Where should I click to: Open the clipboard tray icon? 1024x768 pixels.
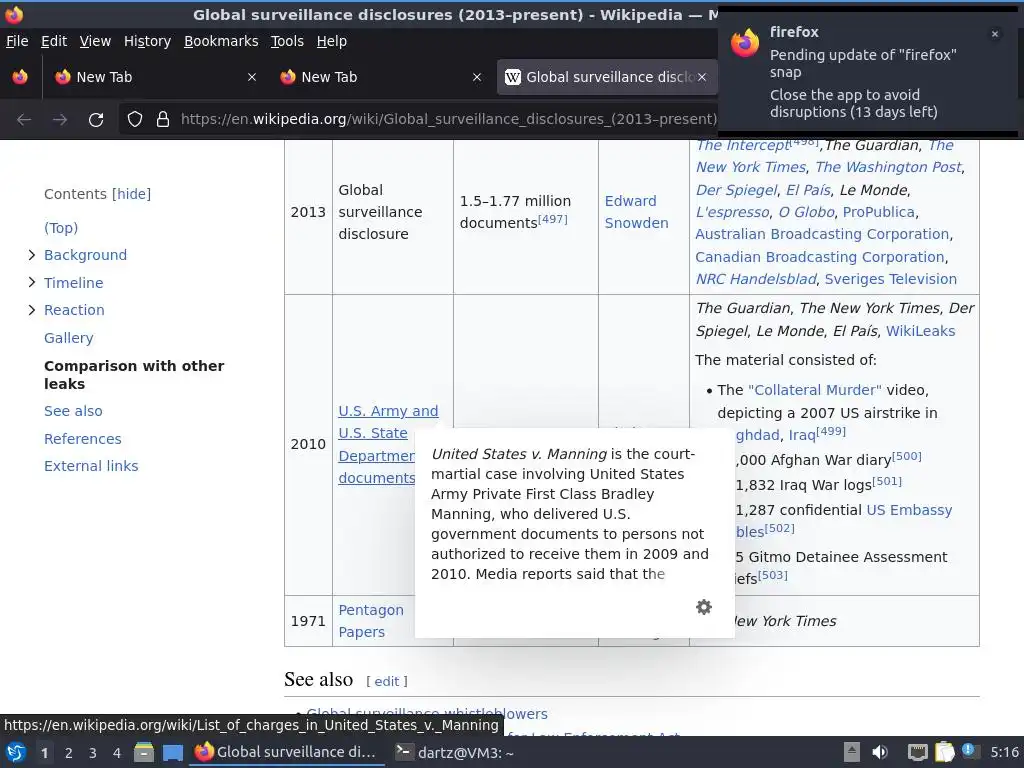tap(944, 752)
